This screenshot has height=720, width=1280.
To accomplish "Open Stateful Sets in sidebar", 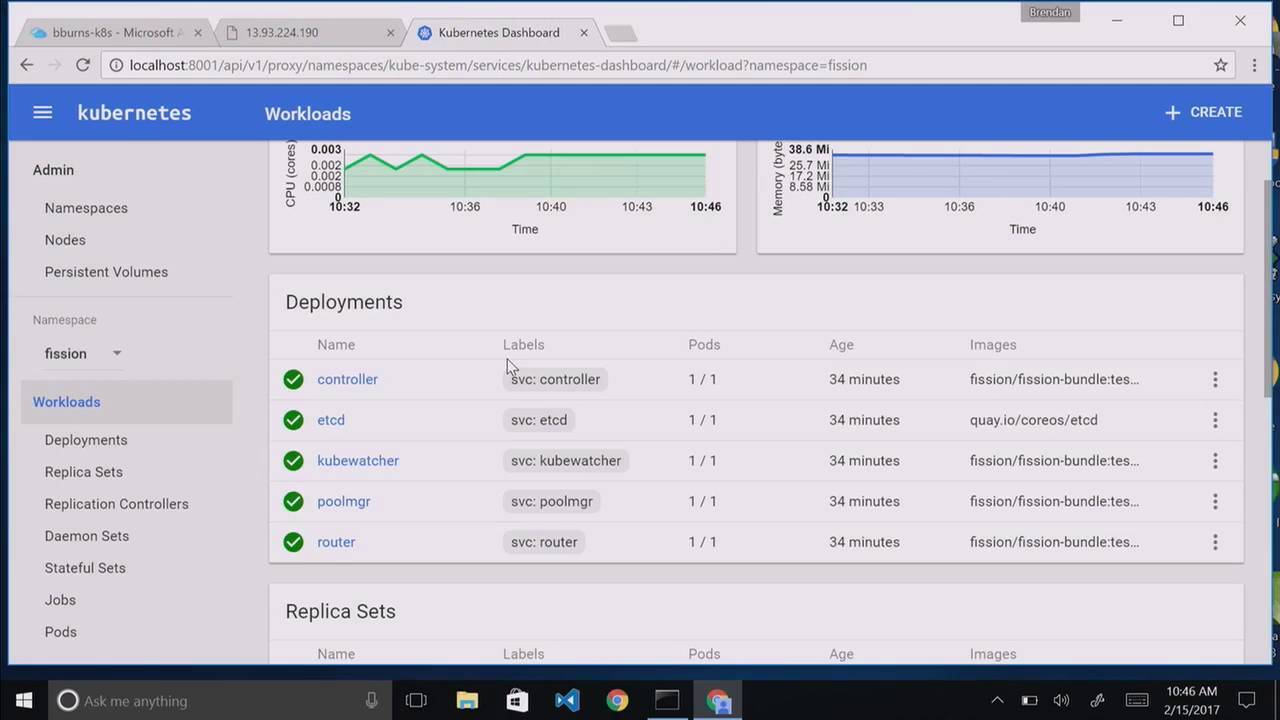I will click(85, 568).
